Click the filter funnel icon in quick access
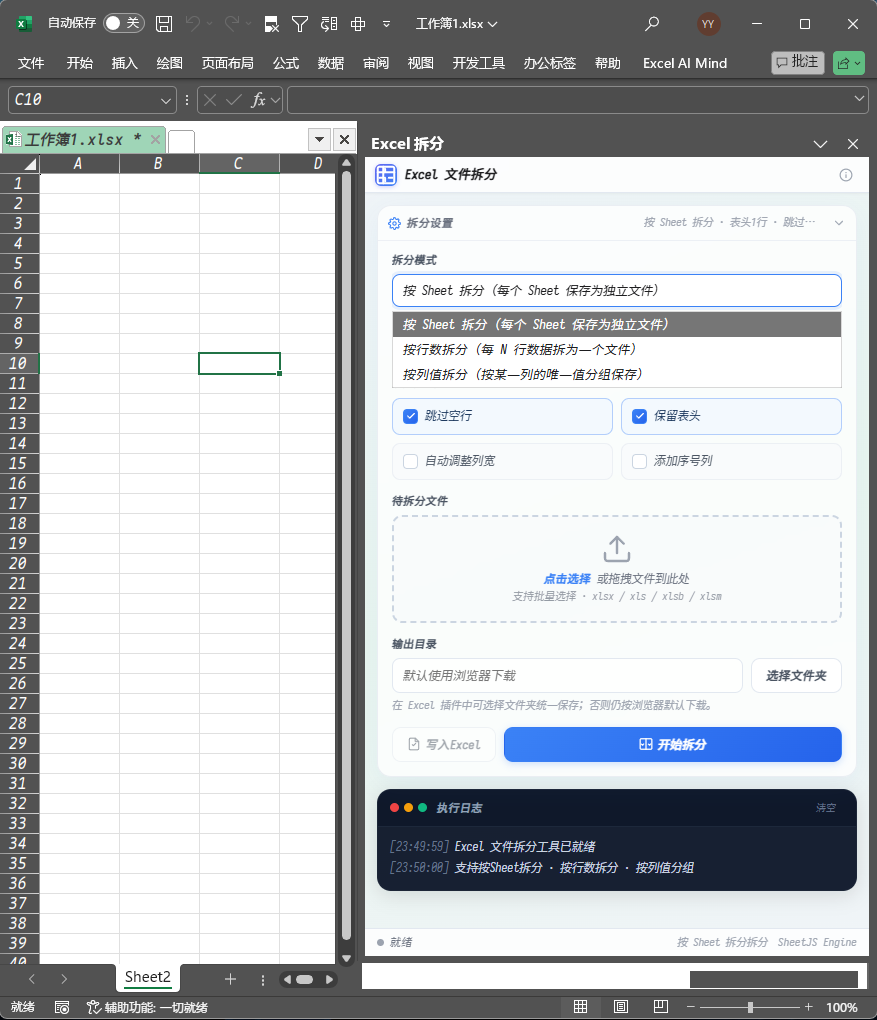 pos(300,24)
